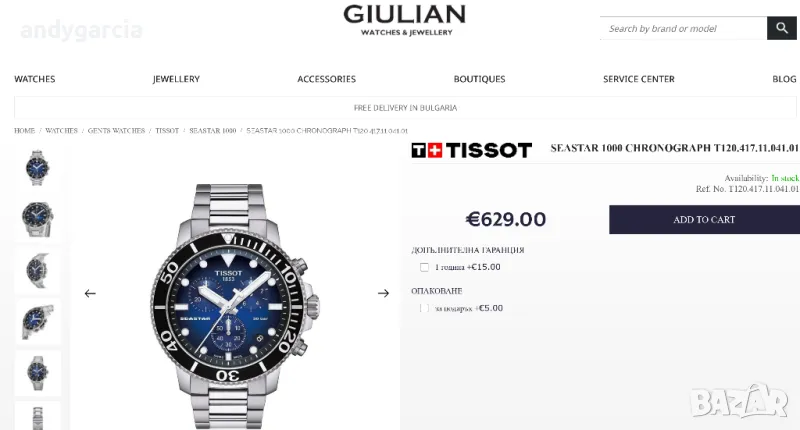
Task: Click the Tissot brand logo
Action: coord(471,150)
